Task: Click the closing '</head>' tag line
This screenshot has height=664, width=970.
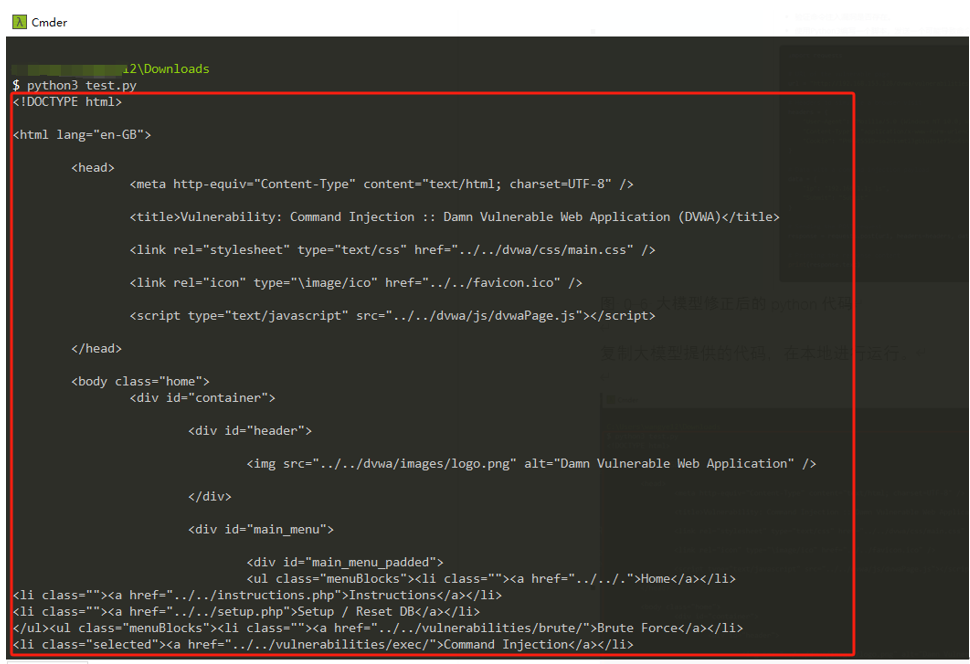Action: 97,348
